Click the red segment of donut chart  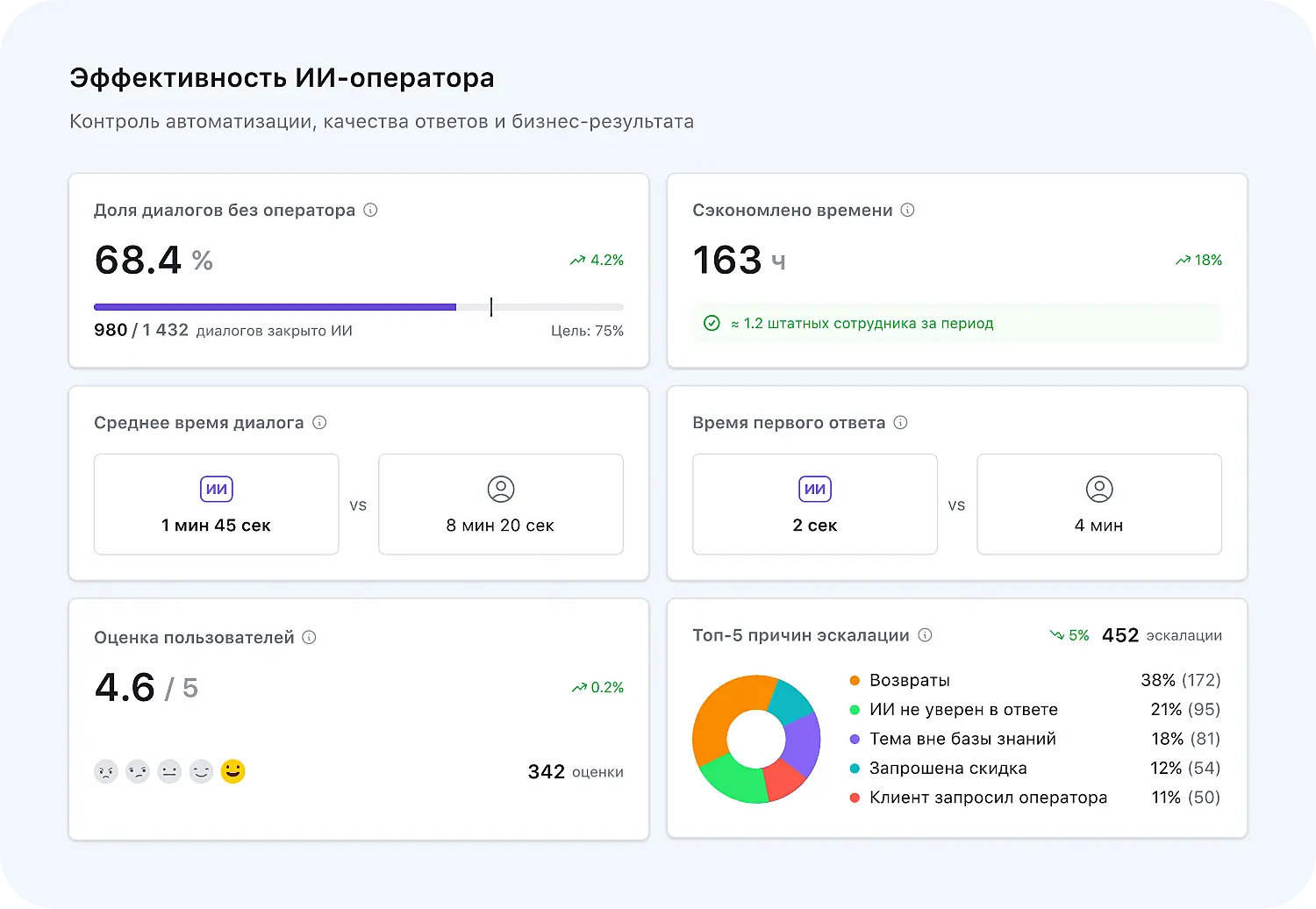[783, 779]
